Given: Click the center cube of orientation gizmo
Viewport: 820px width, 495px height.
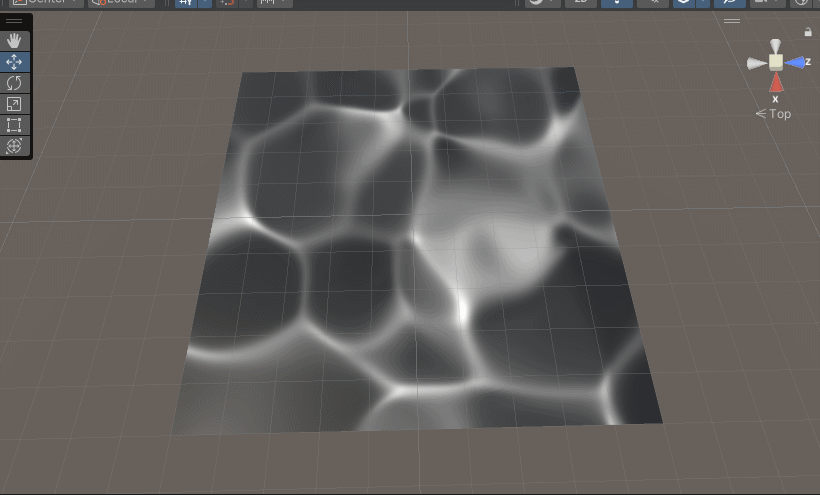Looking at the screenshot, I should click(x=776, y=62).
